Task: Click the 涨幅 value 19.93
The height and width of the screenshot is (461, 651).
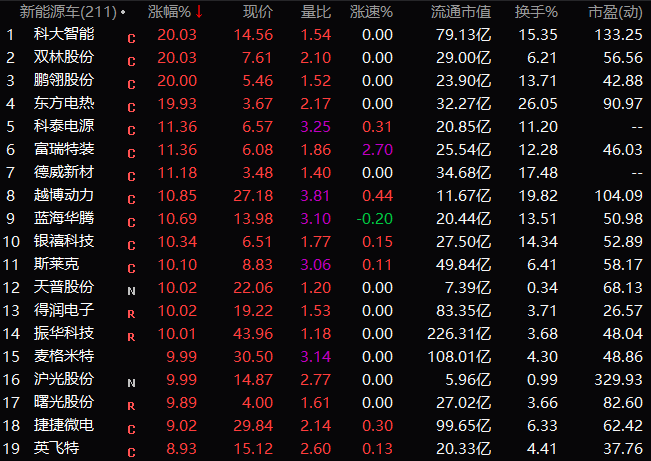Action: click(177, 104)
